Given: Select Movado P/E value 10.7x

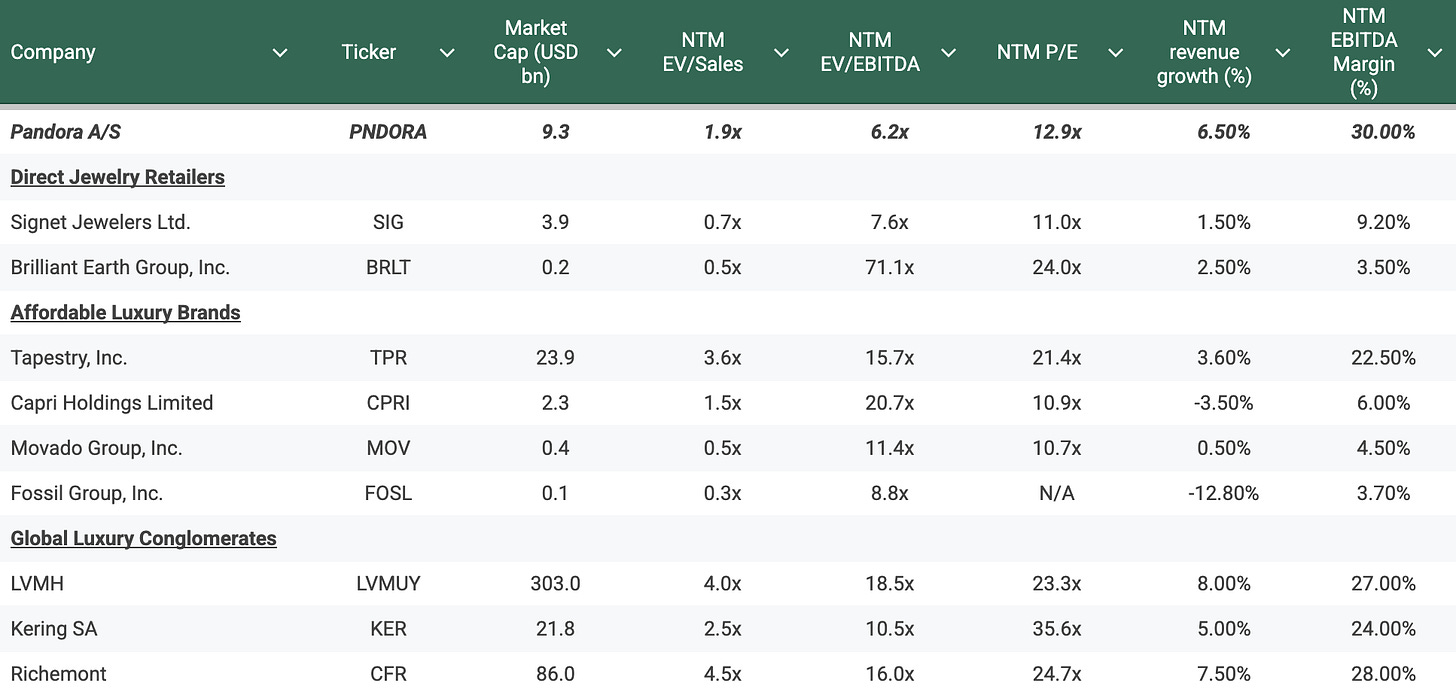Looking at the screenshot, I should pyautogui.click(x=1056, y=448).
